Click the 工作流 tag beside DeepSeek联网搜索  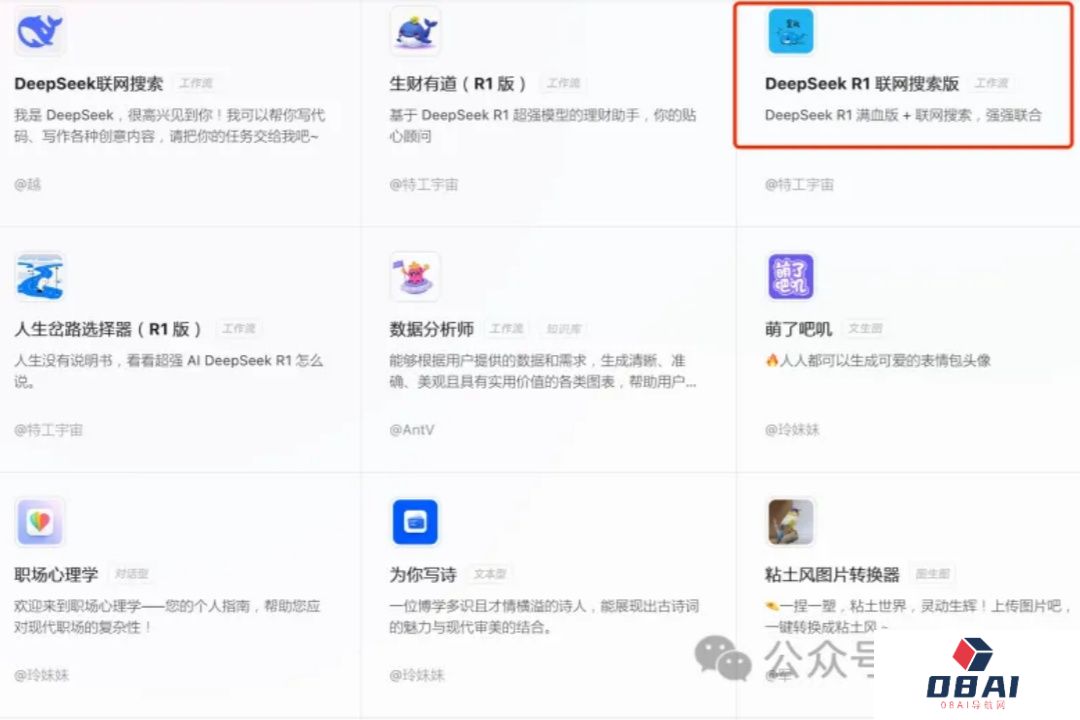(x=196, y=83)
